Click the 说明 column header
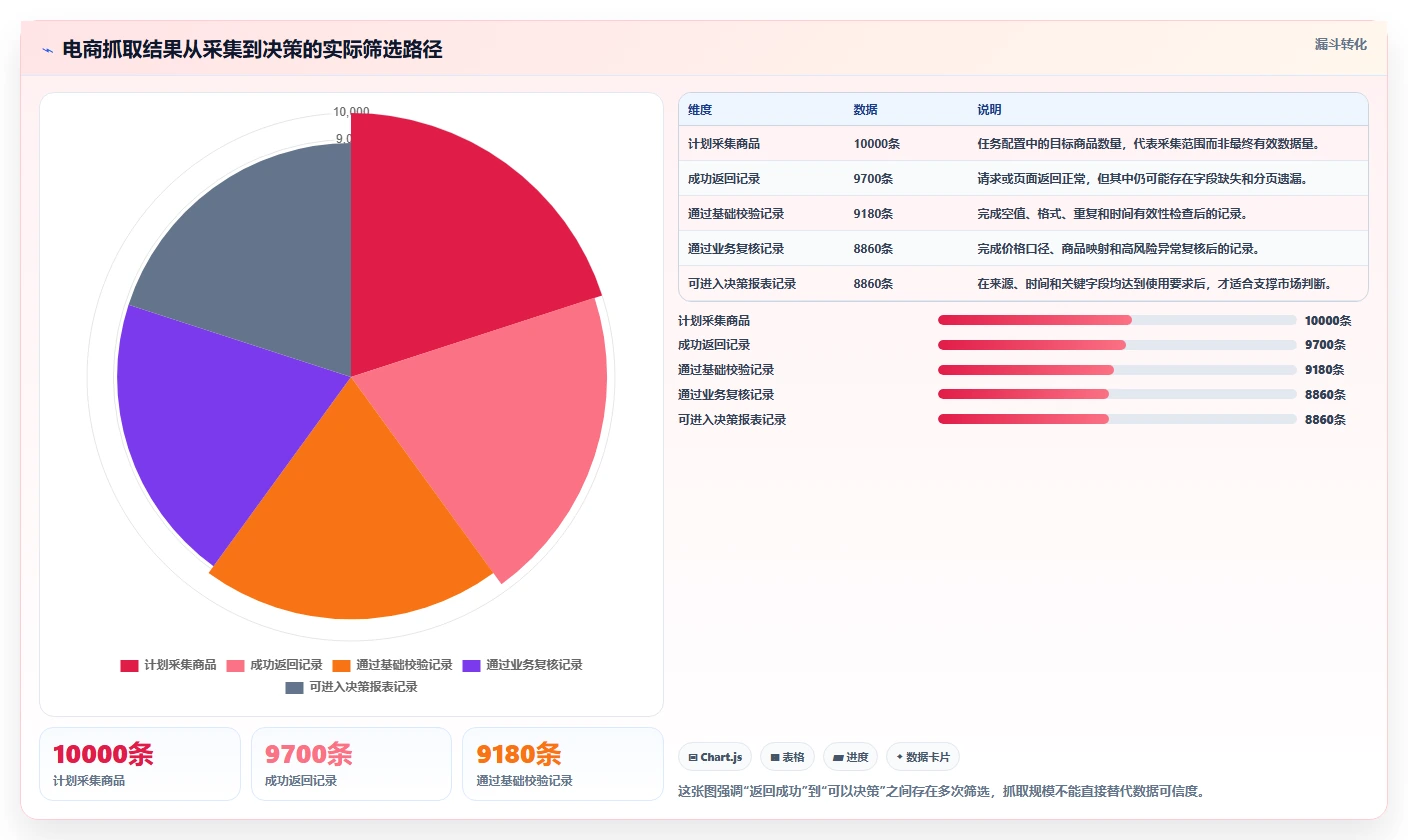Screen dimensions: 1408x840 click(x=990, y=110)
